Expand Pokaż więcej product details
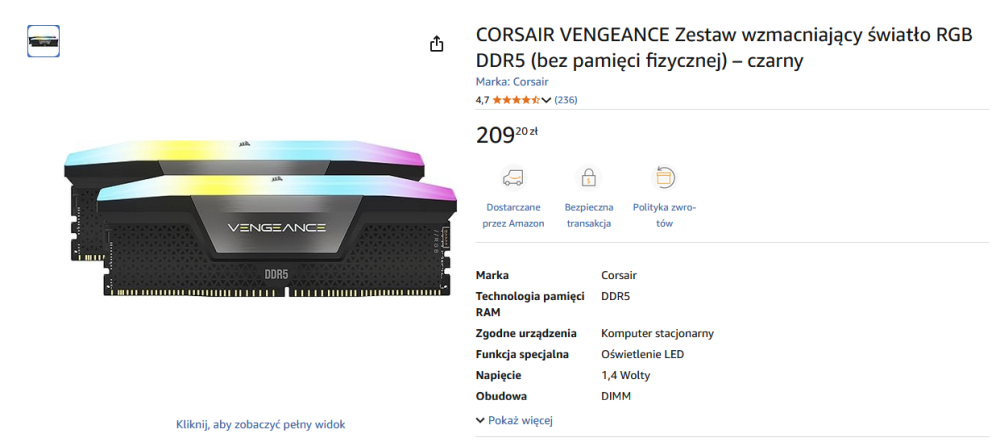 pyautogui.click(x=520, y=421)
